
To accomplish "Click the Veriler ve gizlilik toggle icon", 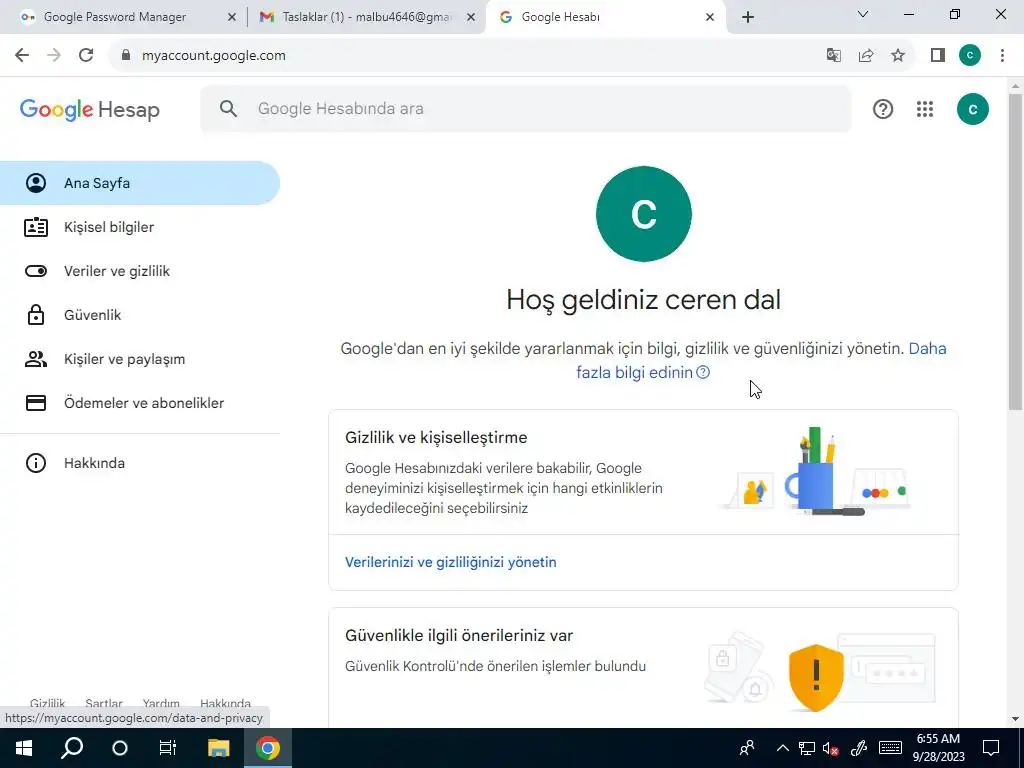I will point(36,271).
